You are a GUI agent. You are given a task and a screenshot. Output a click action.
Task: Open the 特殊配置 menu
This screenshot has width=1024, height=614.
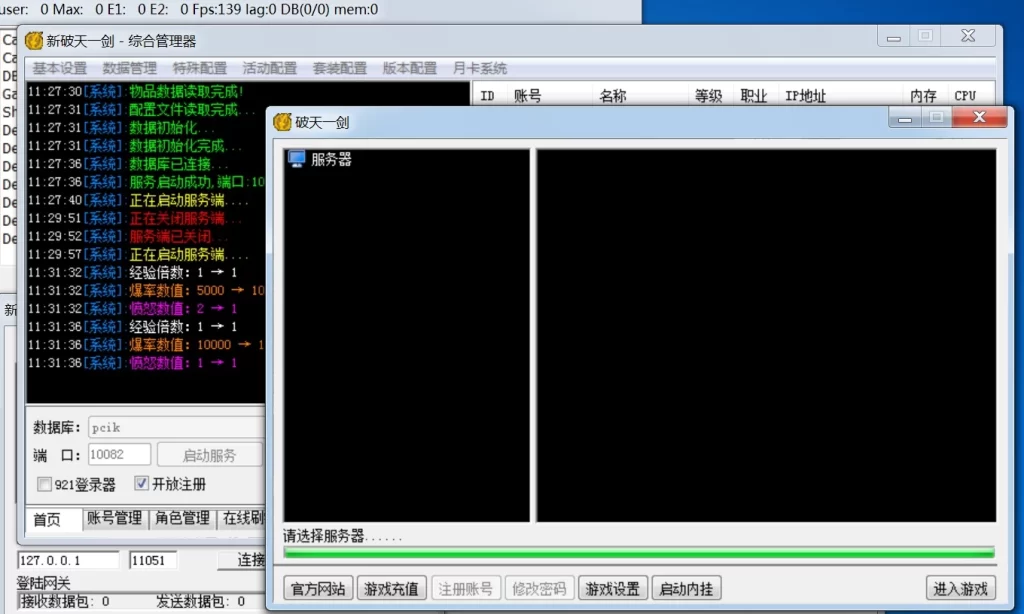tap(199, 68)
